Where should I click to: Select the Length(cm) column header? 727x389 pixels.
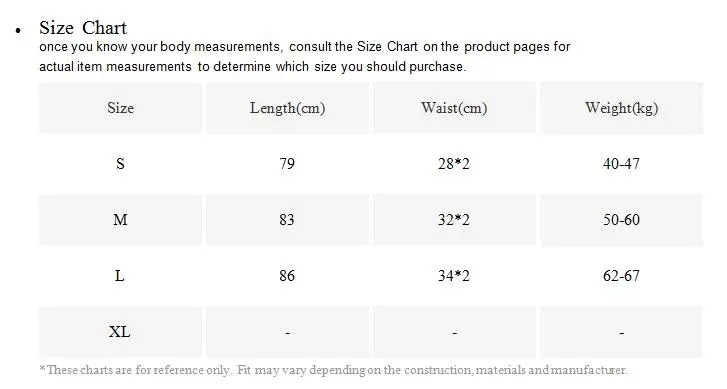pyautogui.click(x=287, y=108)
